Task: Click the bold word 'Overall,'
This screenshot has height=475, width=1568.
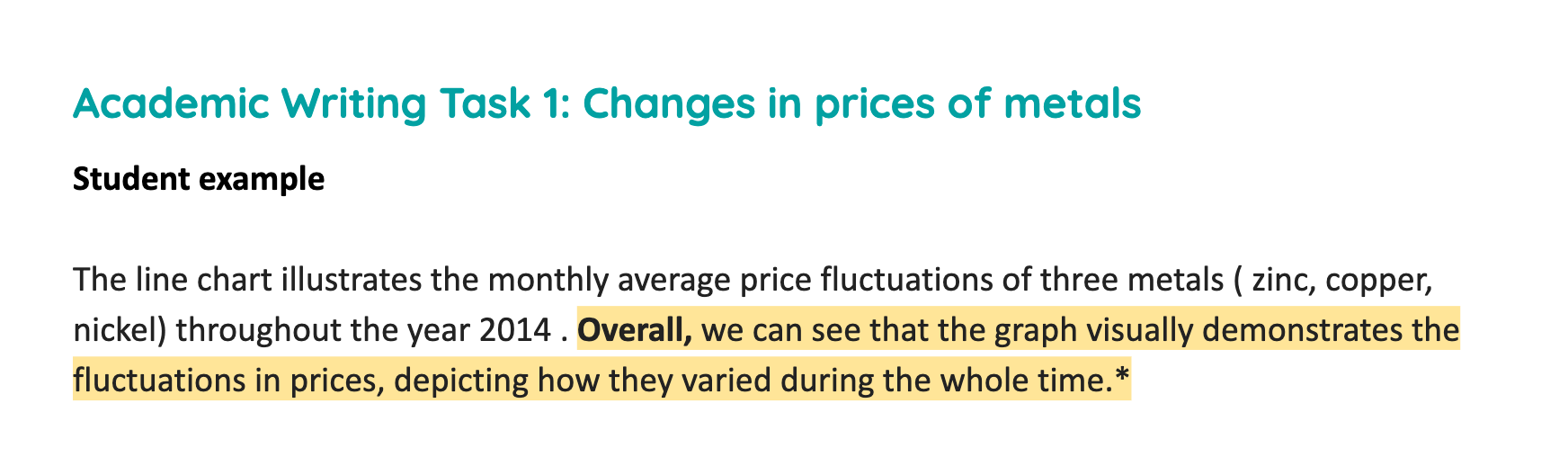Action: 635,331
